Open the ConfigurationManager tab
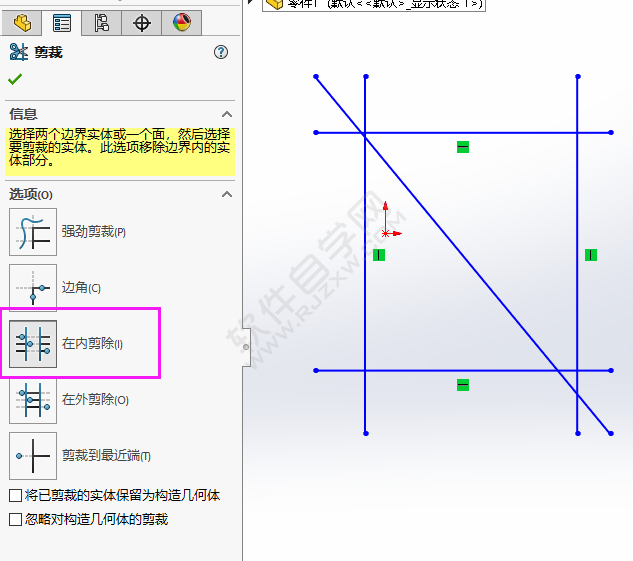The width and height of the screenshot is (633, 561). (101, 23)
